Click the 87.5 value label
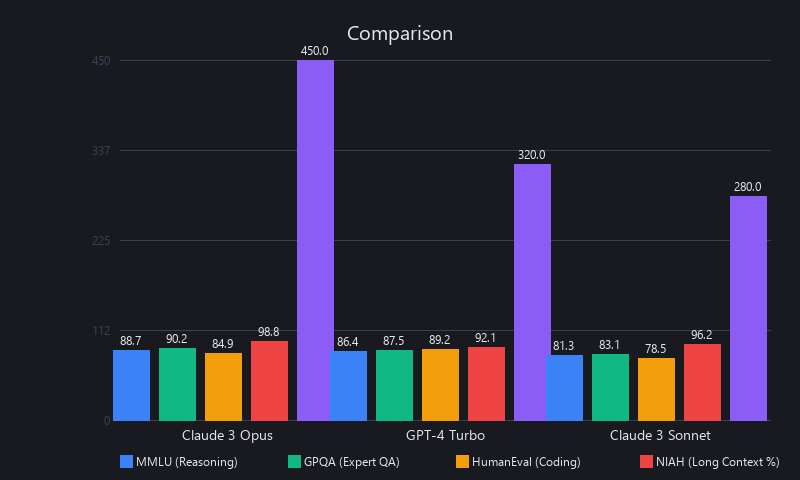The height and width of the screenshot is (480, 800). [393, 341]
